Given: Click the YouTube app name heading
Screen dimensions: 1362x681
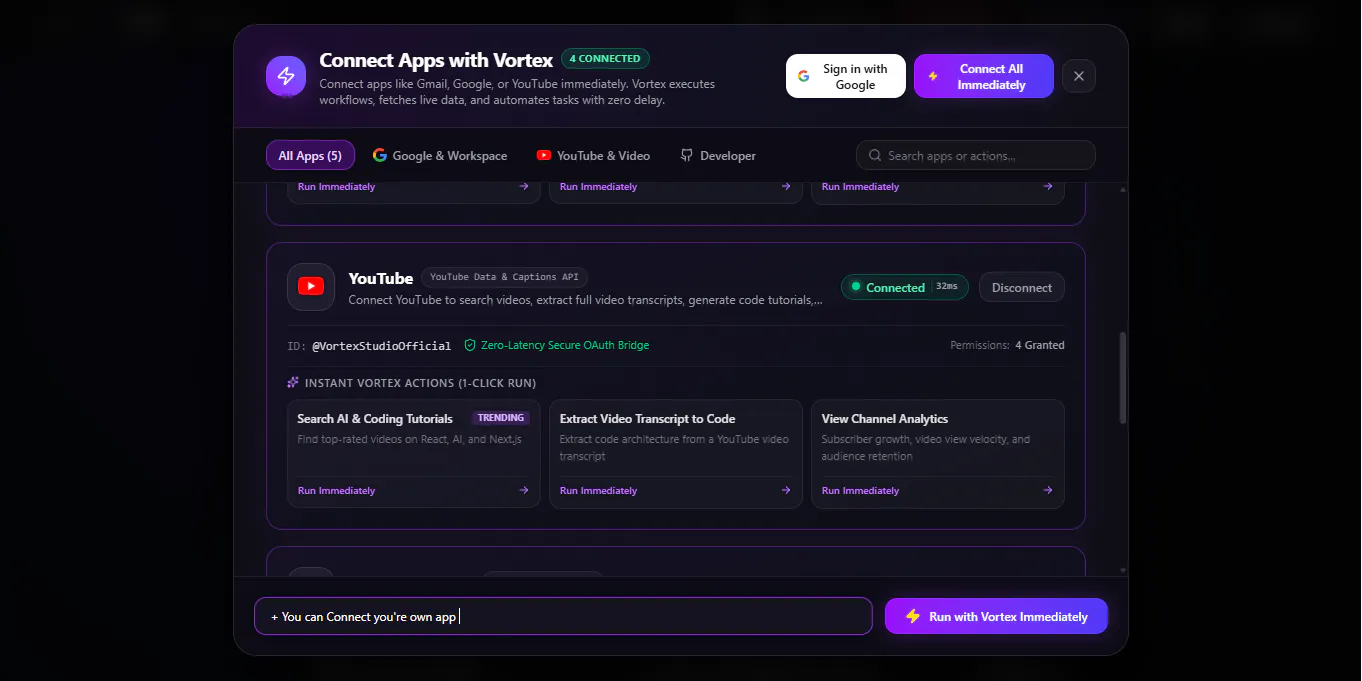Looking at the screenshot, I should click(x=381, y=278).
